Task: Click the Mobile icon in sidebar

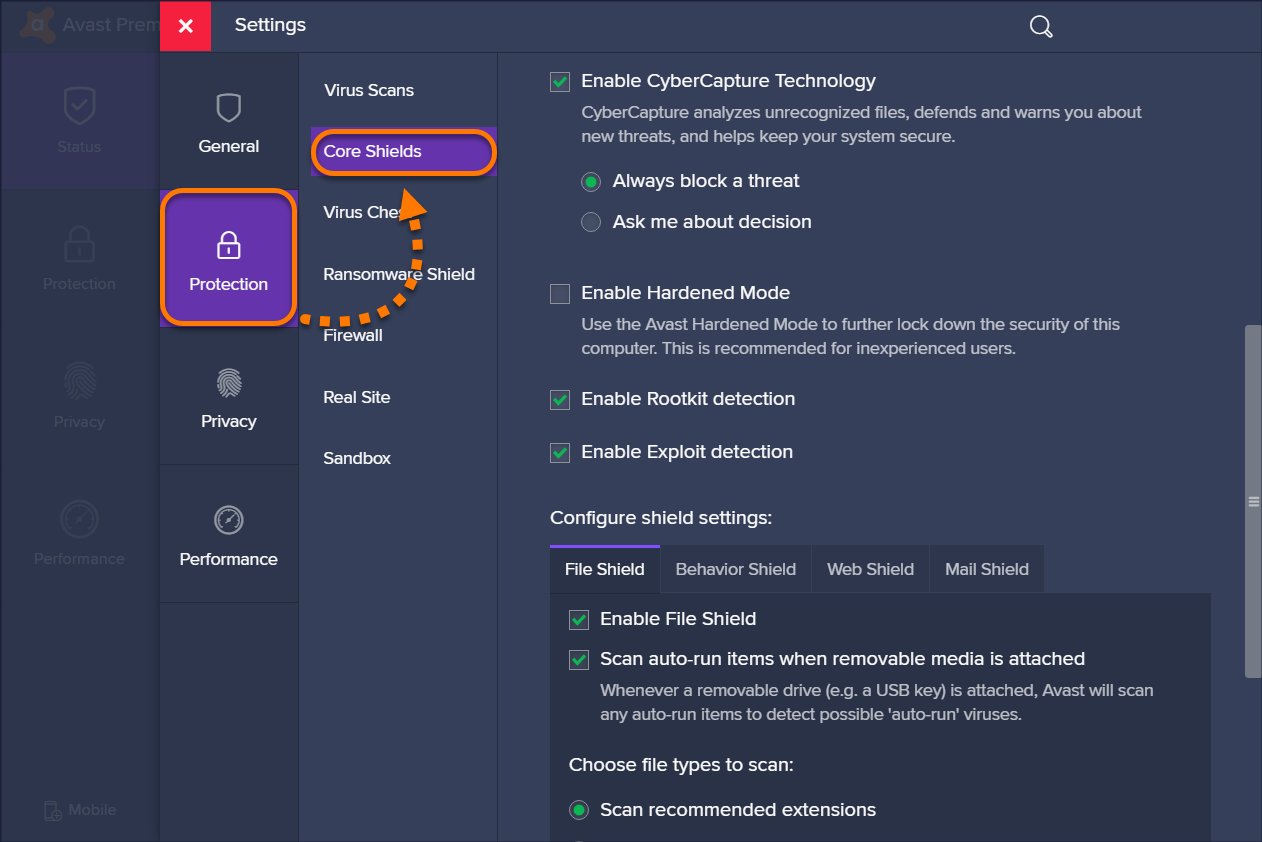Action: 54,810
